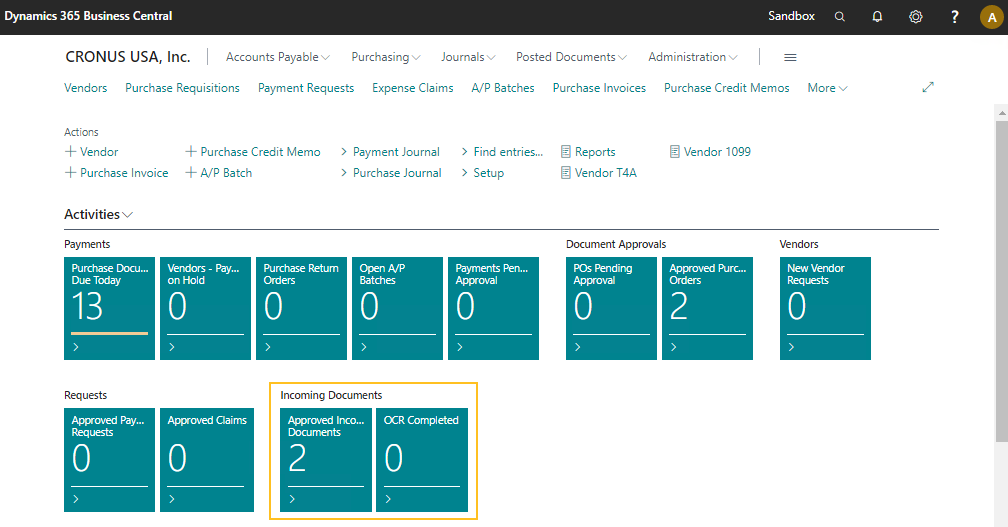Collapse the Activities section
The width and height of the screenshot is (1008, 527).
point(98,215)
